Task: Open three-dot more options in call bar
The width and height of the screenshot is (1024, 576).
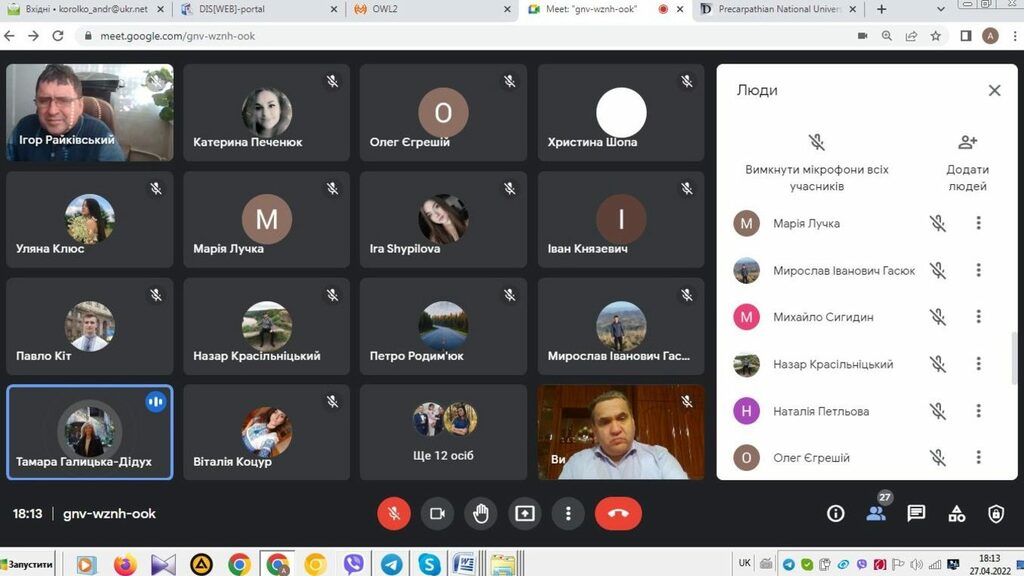Action: pos(568,513)
